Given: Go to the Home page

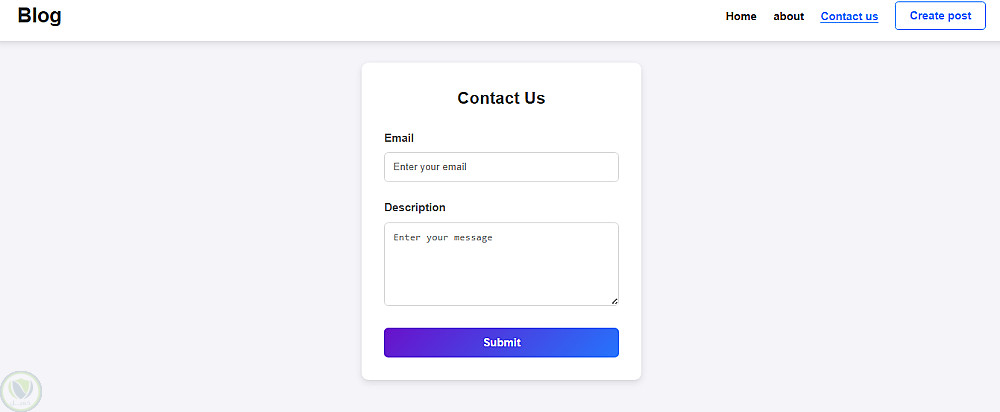Looking at the screenshot, I should 741,16.
